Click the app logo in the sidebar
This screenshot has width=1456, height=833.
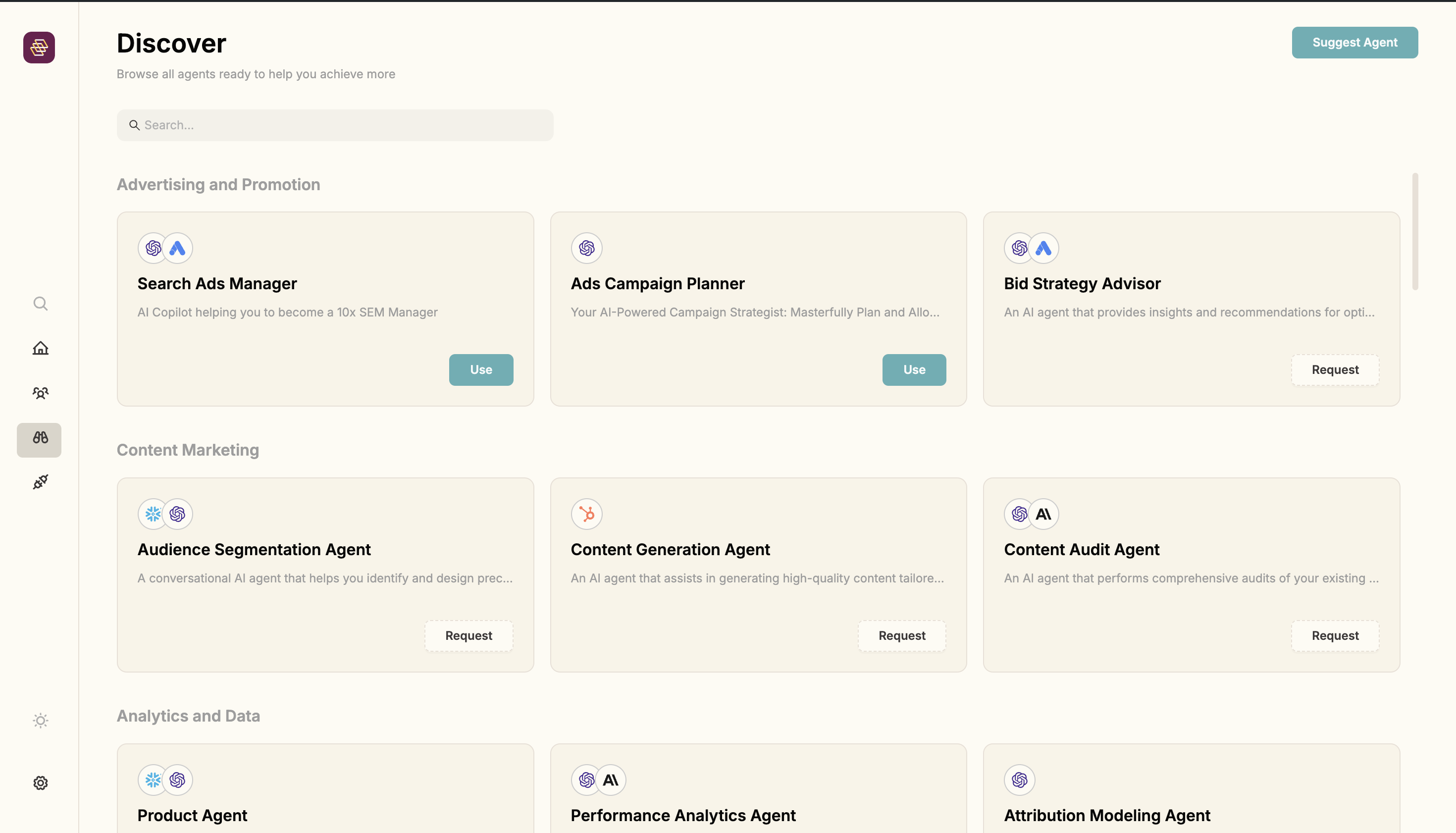point(39,47)
